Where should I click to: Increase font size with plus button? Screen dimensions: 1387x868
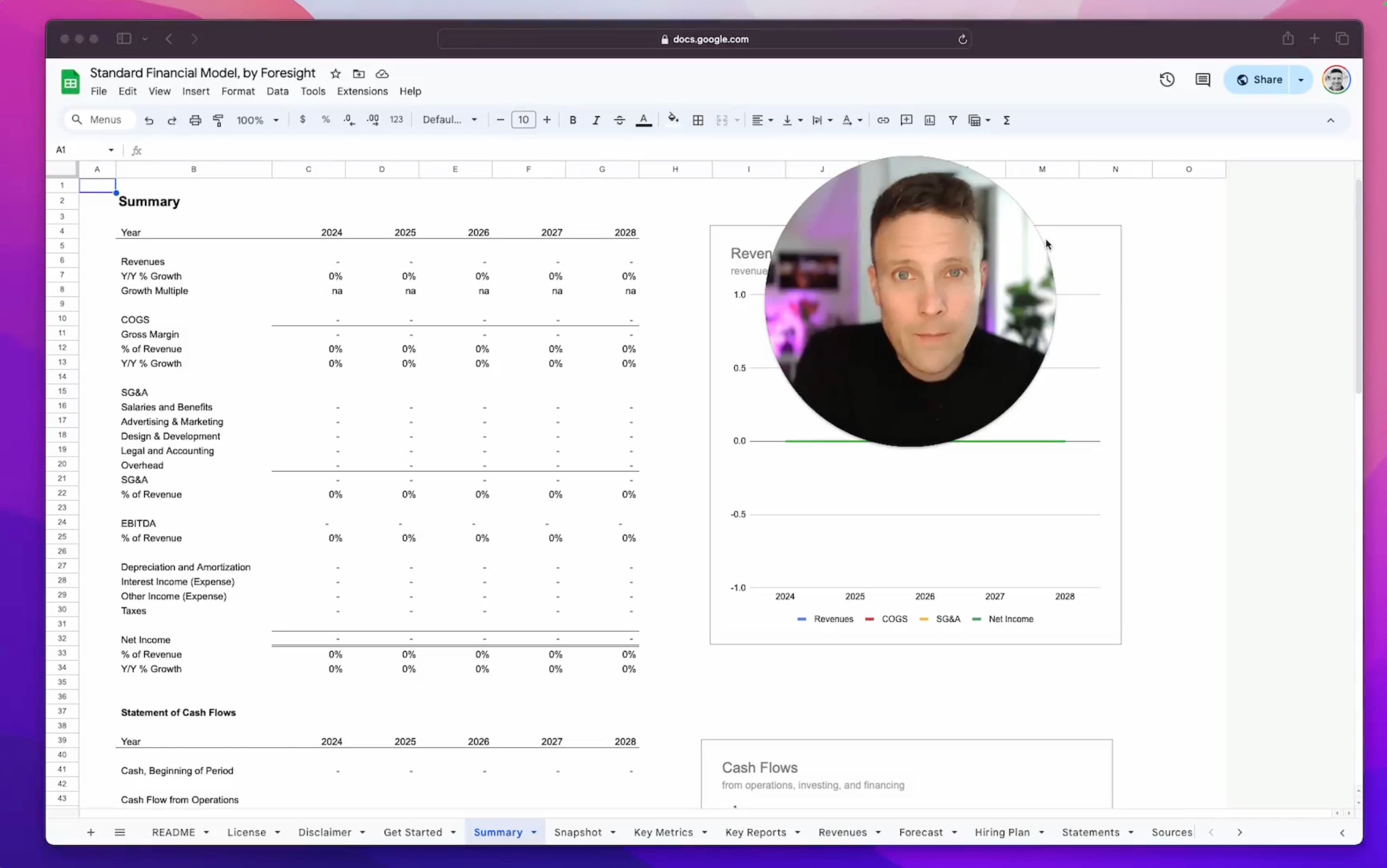coord(546,120)
